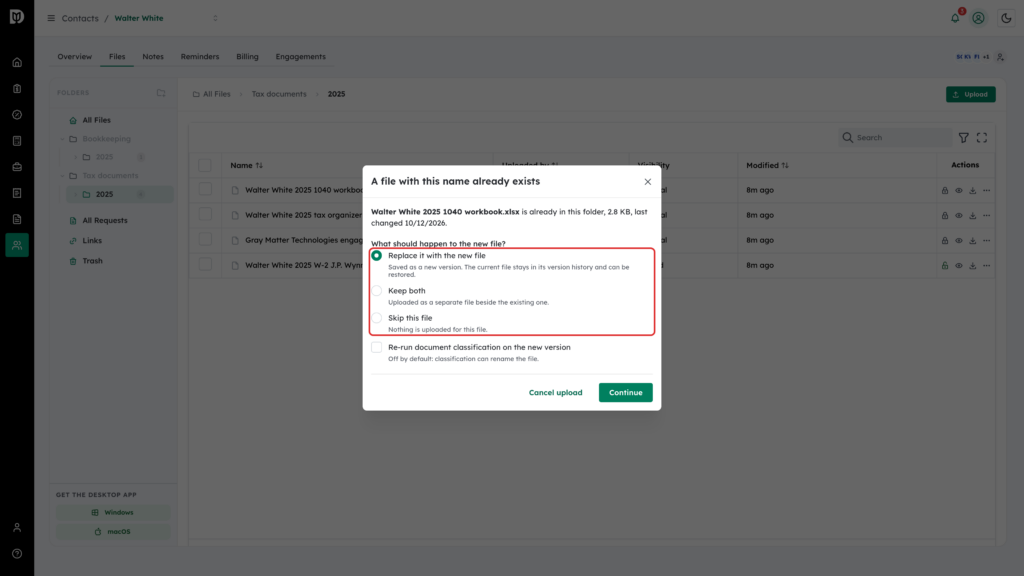Enable re-run document classification checkbox
The image size is (1024, 576).
[377, 347]
